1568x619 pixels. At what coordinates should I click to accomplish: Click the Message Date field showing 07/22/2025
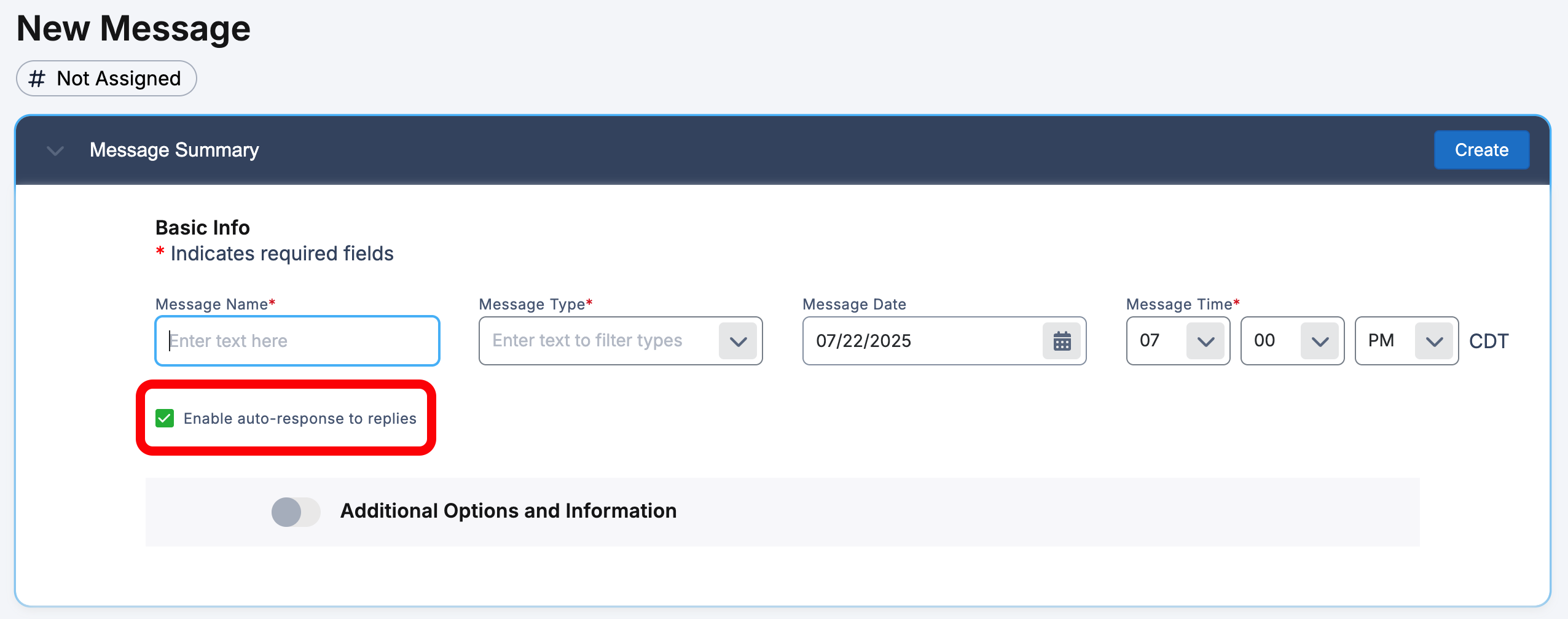pos(922,341)
